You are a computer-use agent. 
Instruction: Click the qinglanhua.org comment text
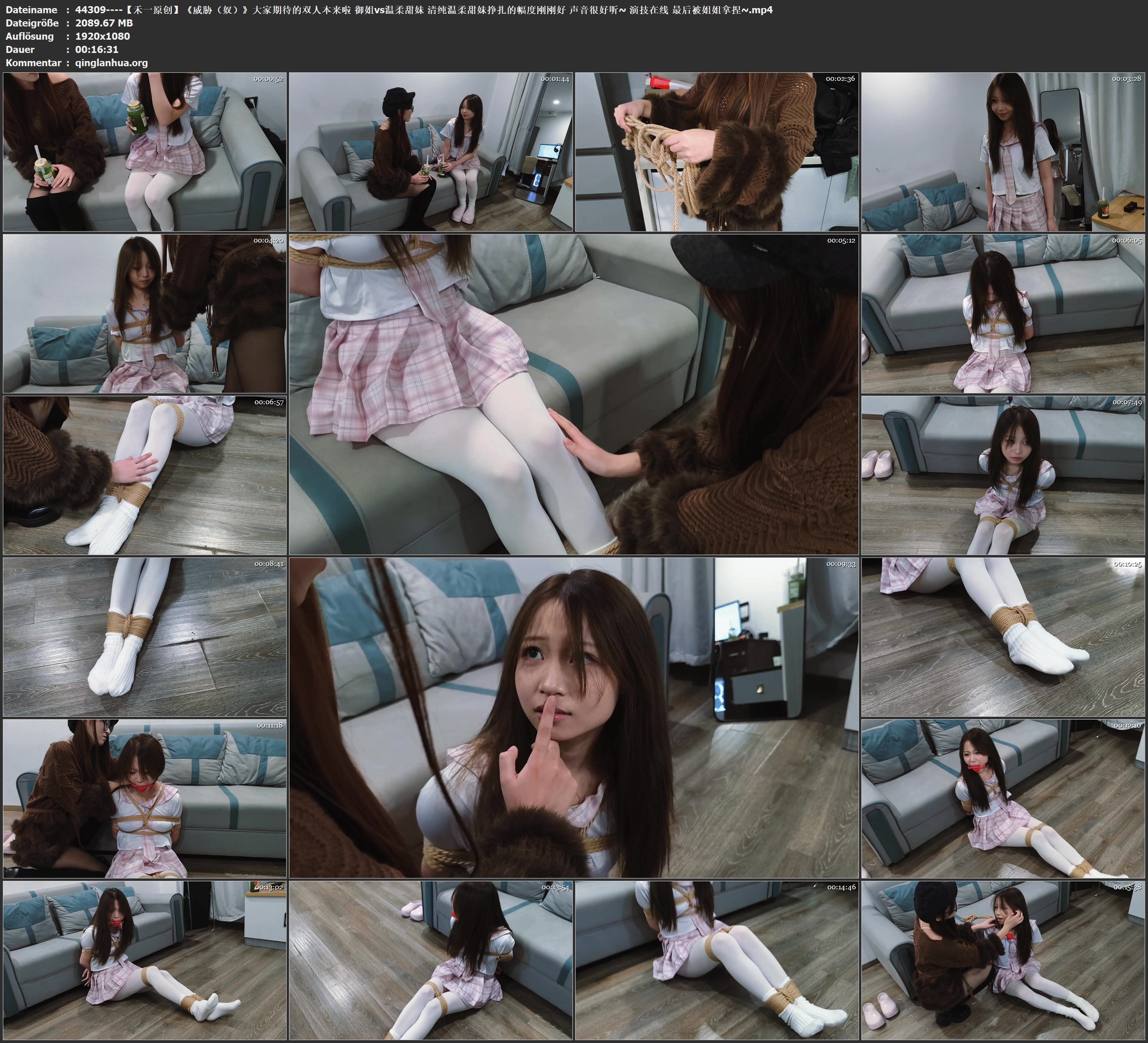click(111, 62)
